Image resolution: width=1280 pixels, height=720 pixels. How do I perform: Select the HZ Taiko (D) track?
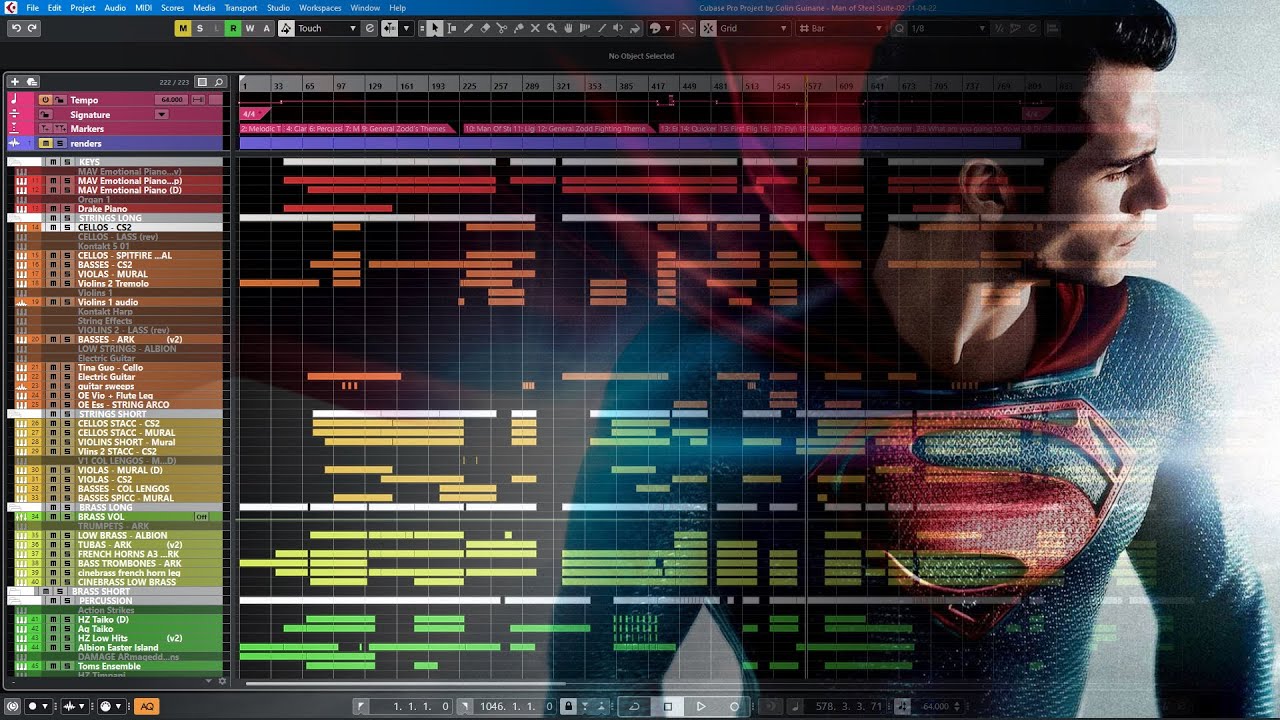[x=116, y=620]
